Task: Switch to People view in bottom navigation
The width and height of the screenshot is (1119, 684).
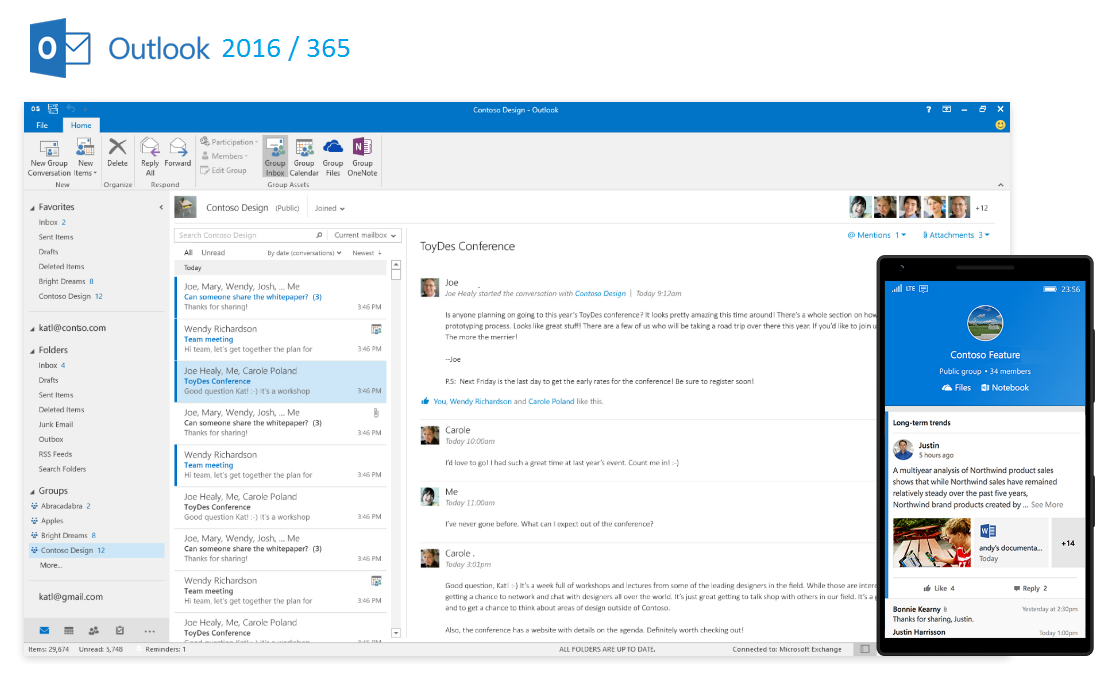Action: tap(93, 630)
